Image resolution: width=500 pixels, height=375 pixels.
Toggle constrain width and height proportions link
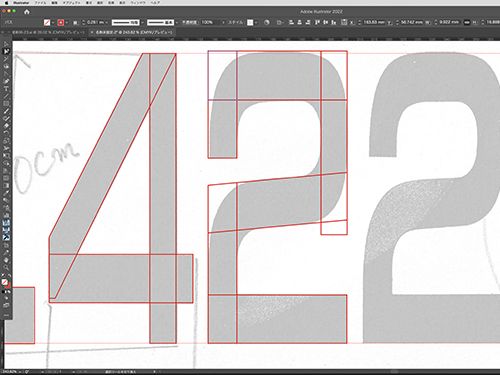click(467, 22)
